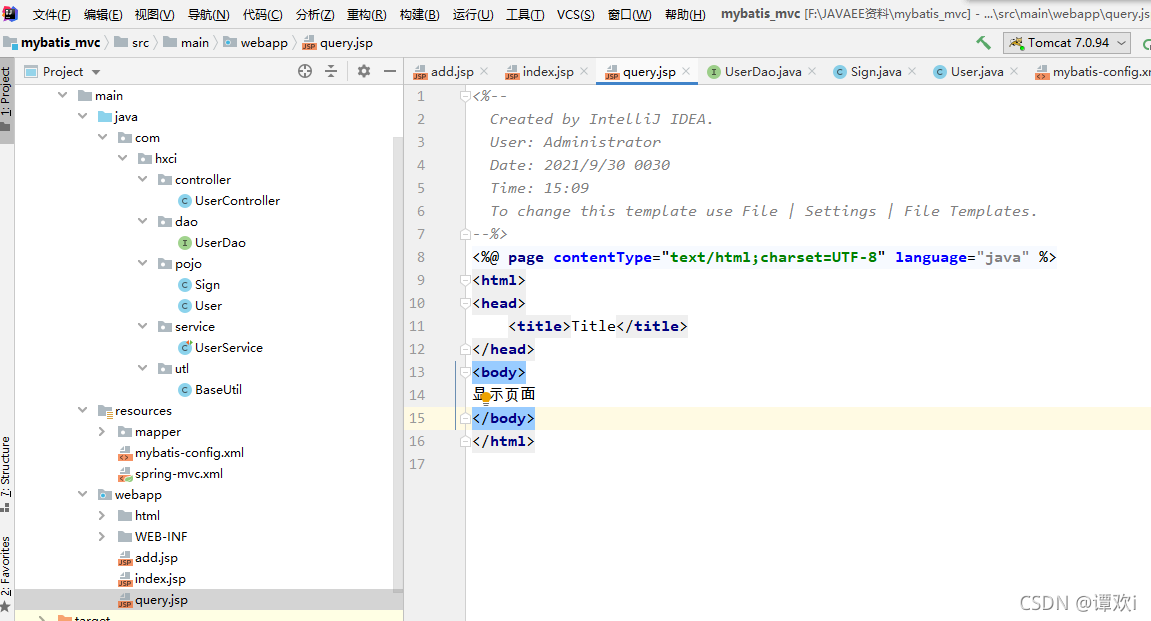The height and width of the screenshot is (621, 1151).
Task: Click the UserService interface icon
Action: click(x=185, y=347)
